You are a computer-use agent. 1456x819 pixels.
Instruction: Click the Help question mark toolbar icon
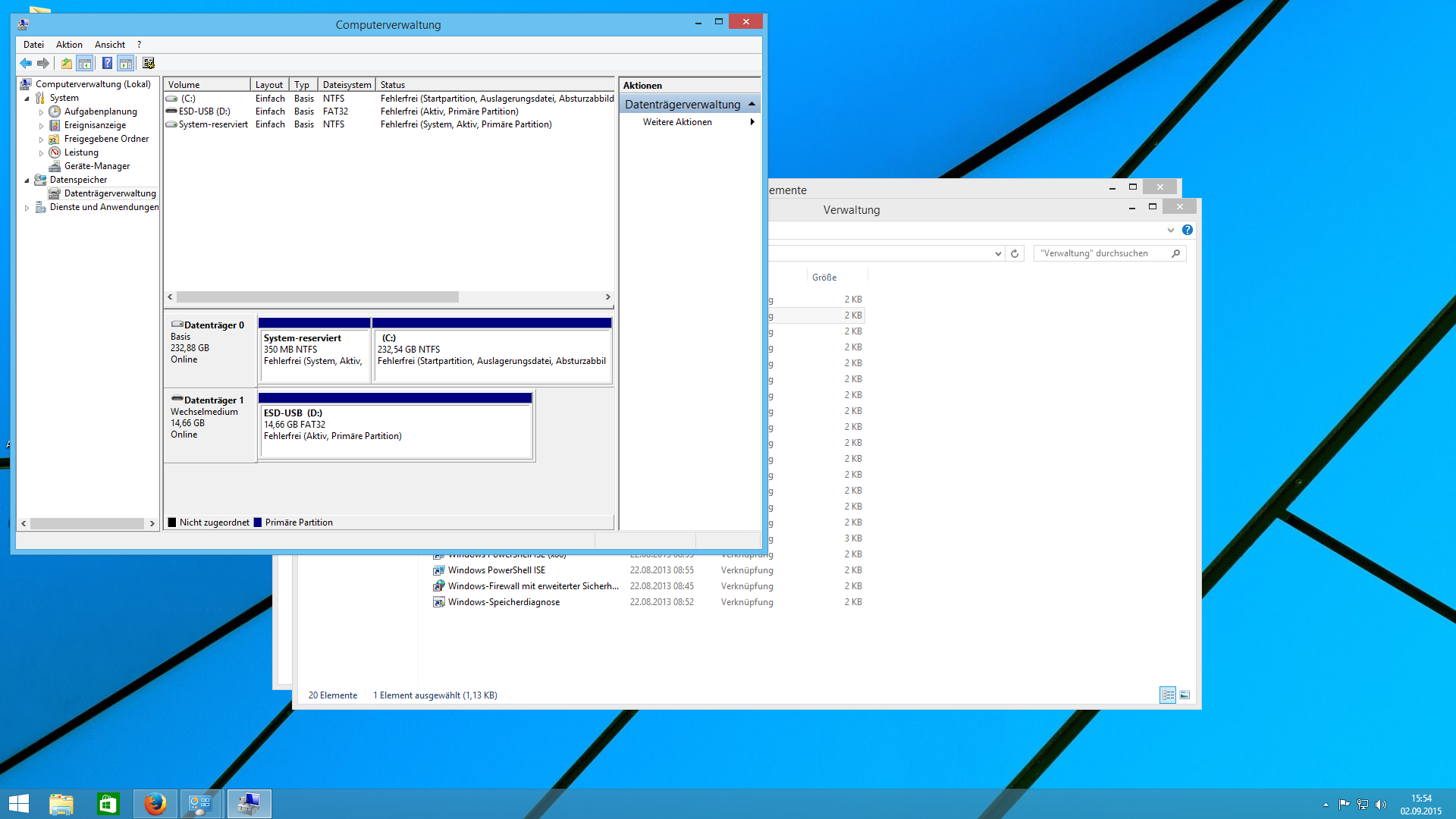coord(107,63)
